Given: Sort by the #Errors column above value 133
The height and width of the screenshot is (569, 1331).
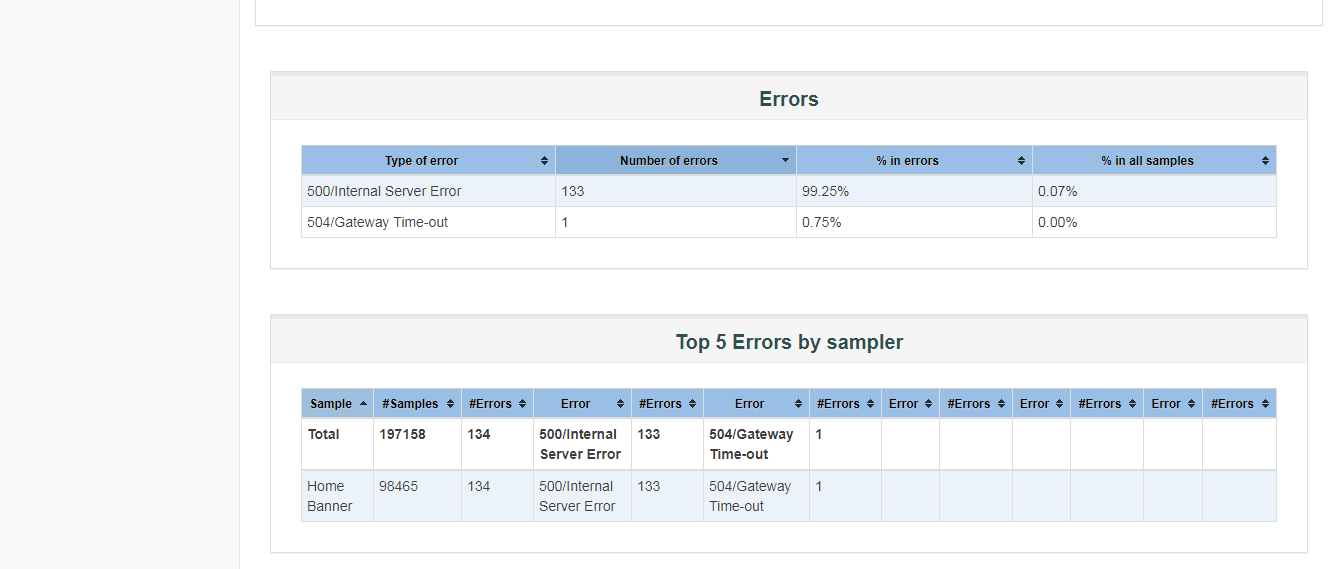Looking at the screenshot, I should (667, 404).
